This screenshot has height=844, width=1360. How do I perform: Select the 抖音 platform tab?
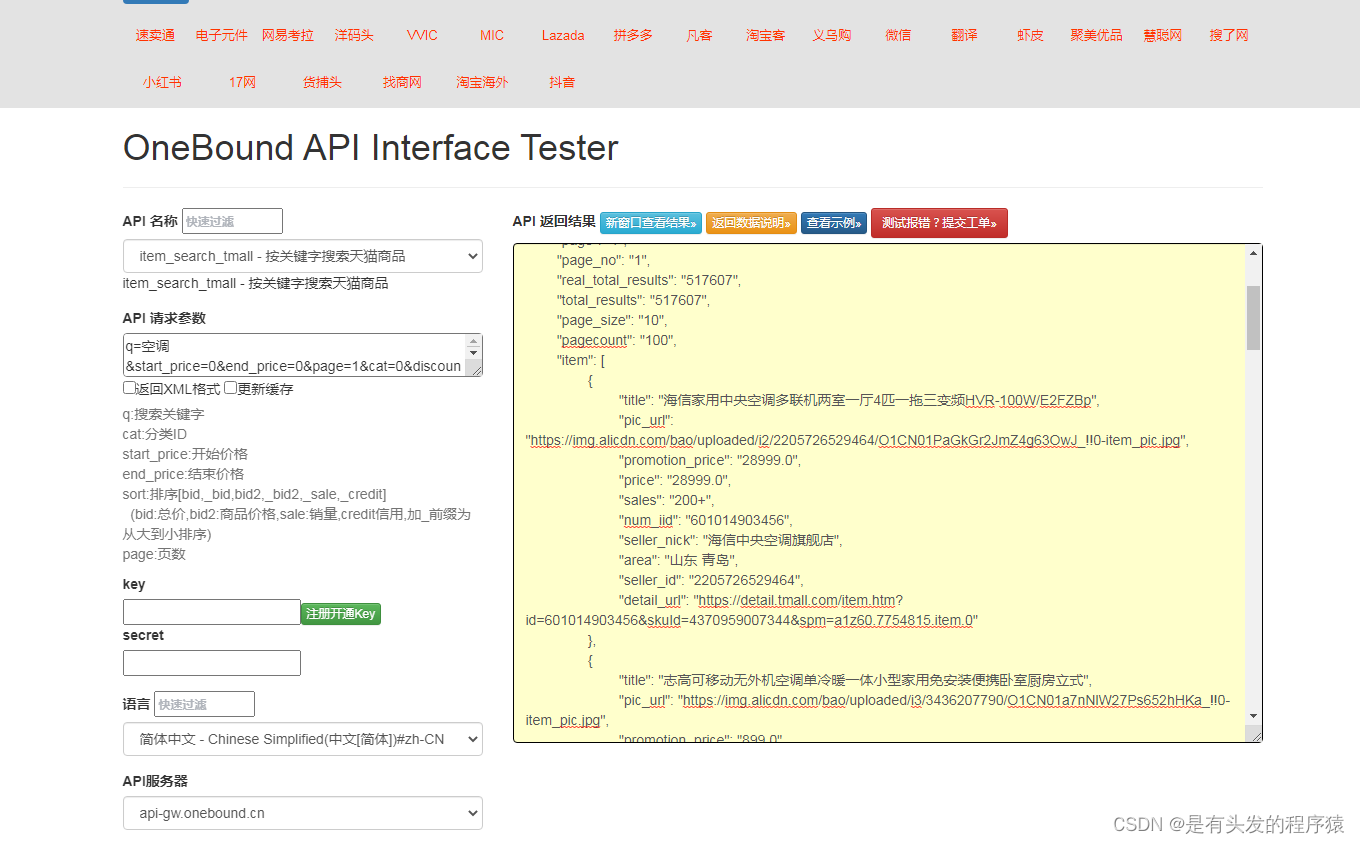click(562, 82)
